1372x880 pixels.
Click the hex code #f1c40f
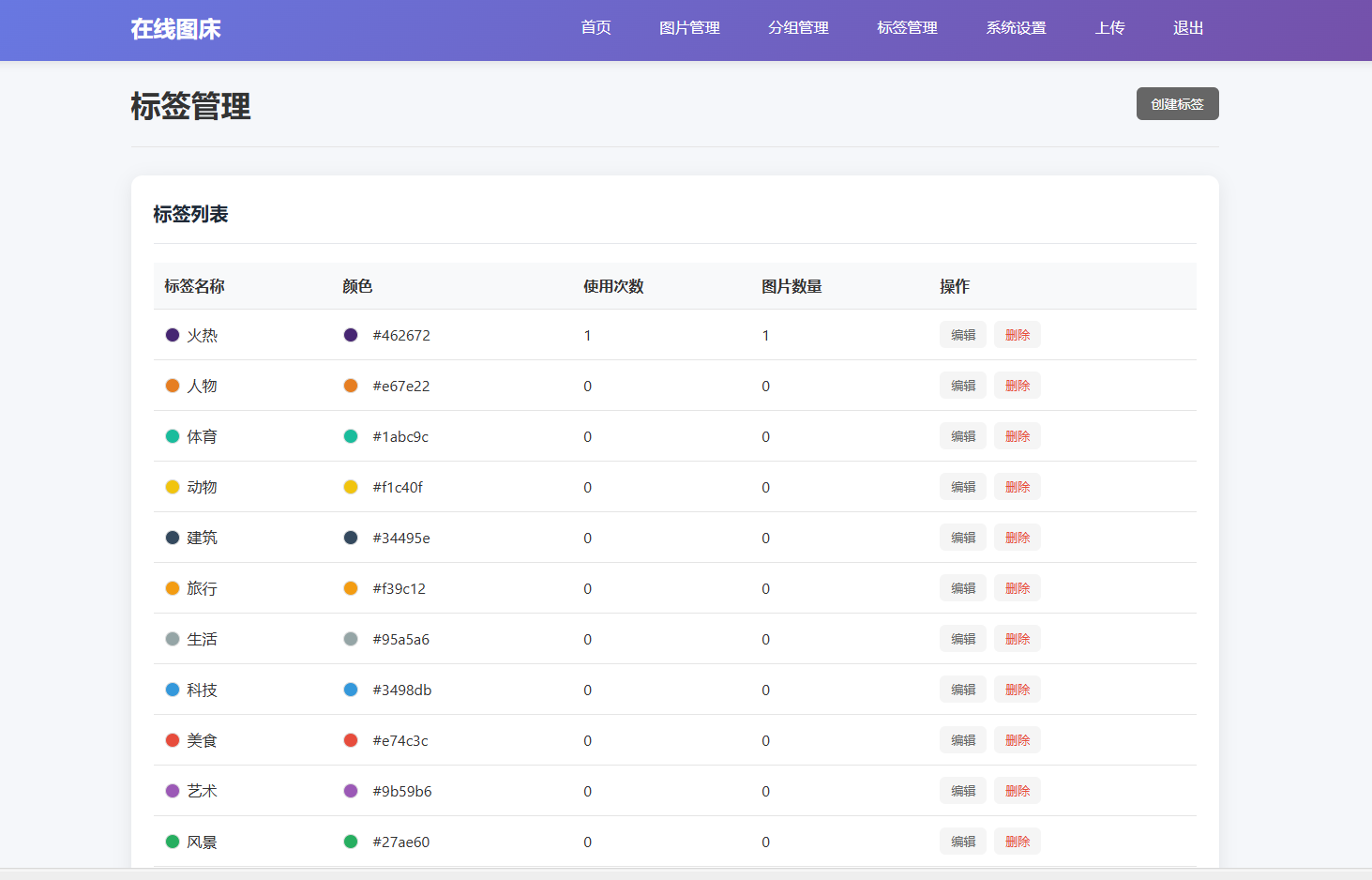click(x=398, y=487)
